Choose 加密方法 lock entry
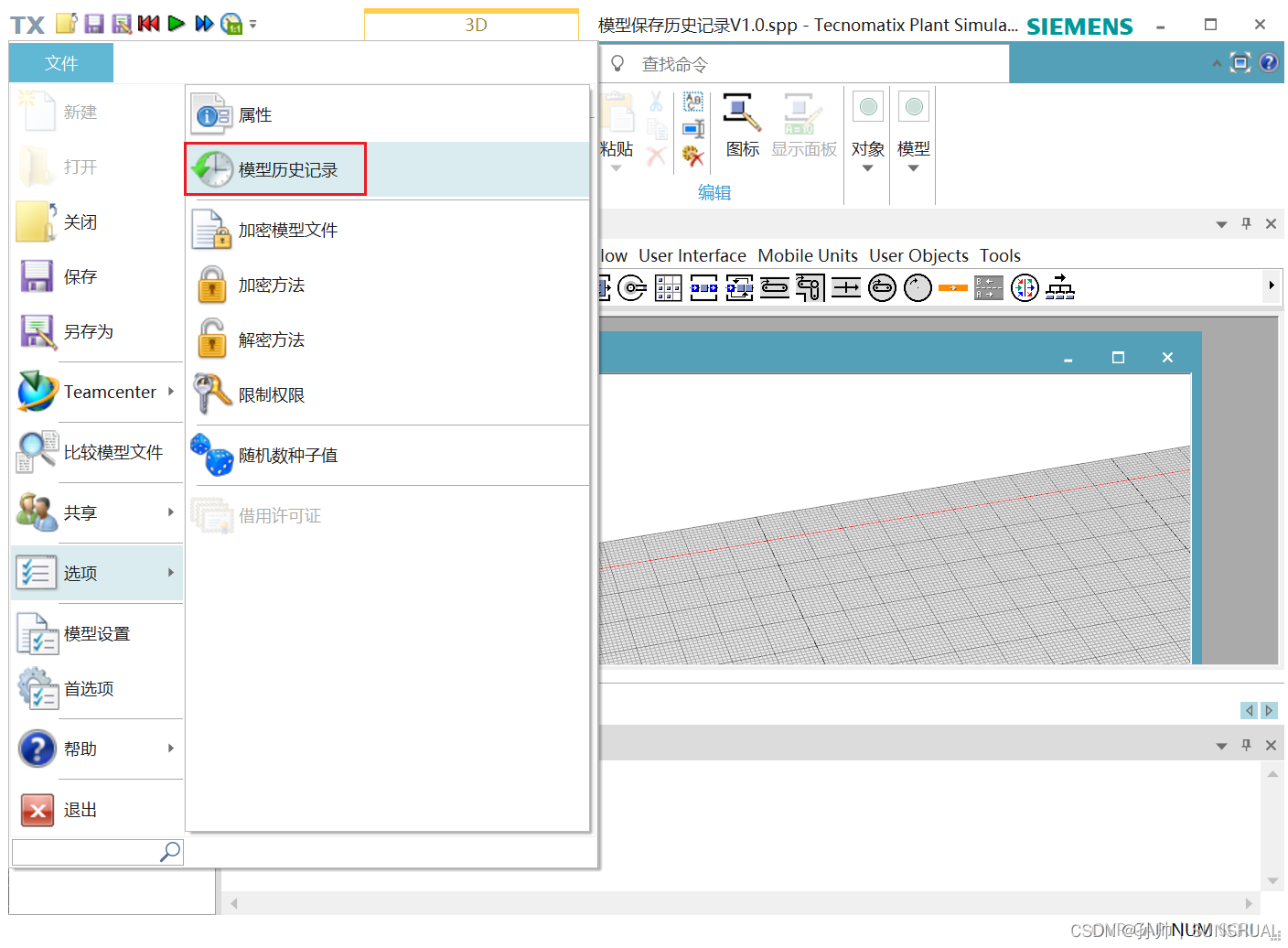Image resolution: width=1288 pixels, height=948 pixels. 387,285
